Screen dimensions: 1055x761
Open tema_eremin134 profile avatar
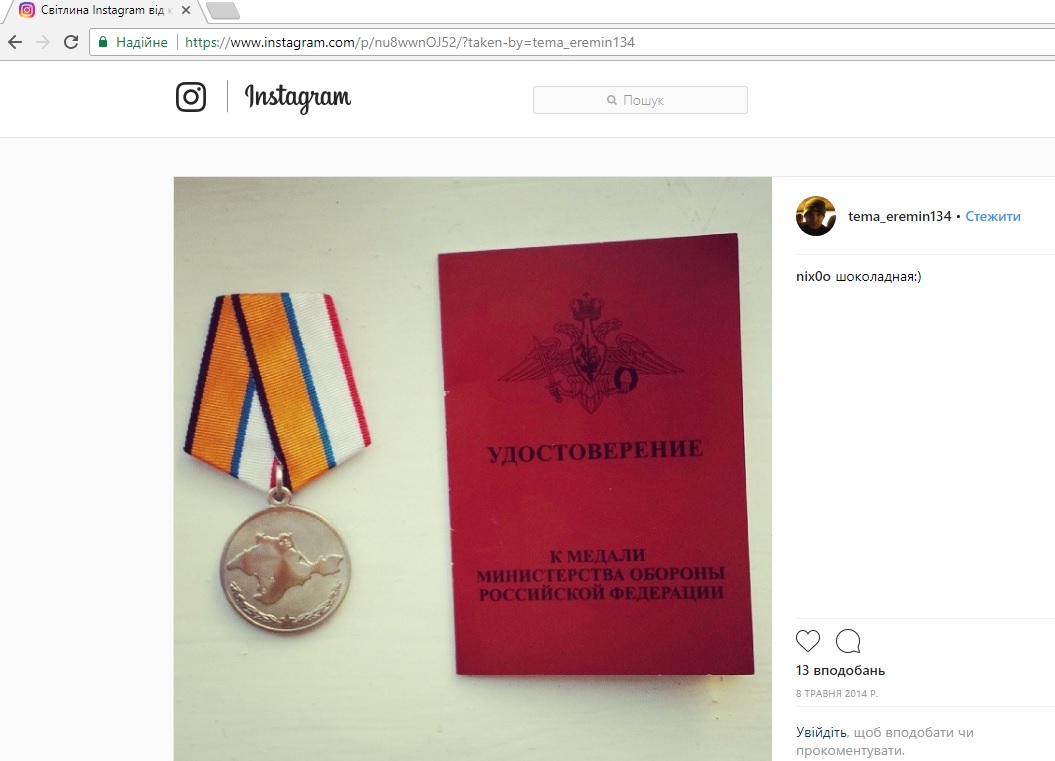click(815, 216)
